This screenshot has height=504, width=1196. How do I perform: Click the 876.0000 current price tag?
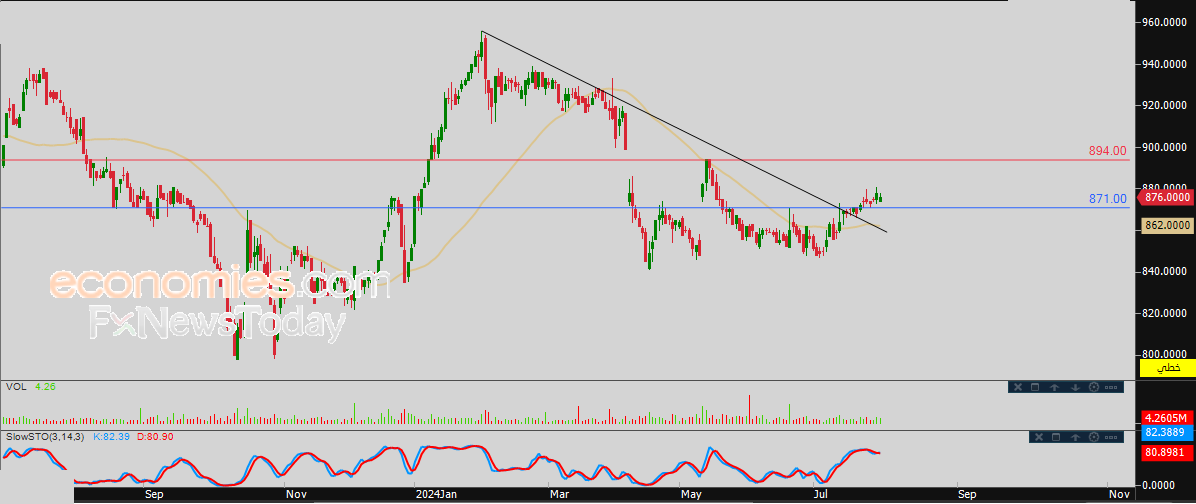coord(1166,198)
